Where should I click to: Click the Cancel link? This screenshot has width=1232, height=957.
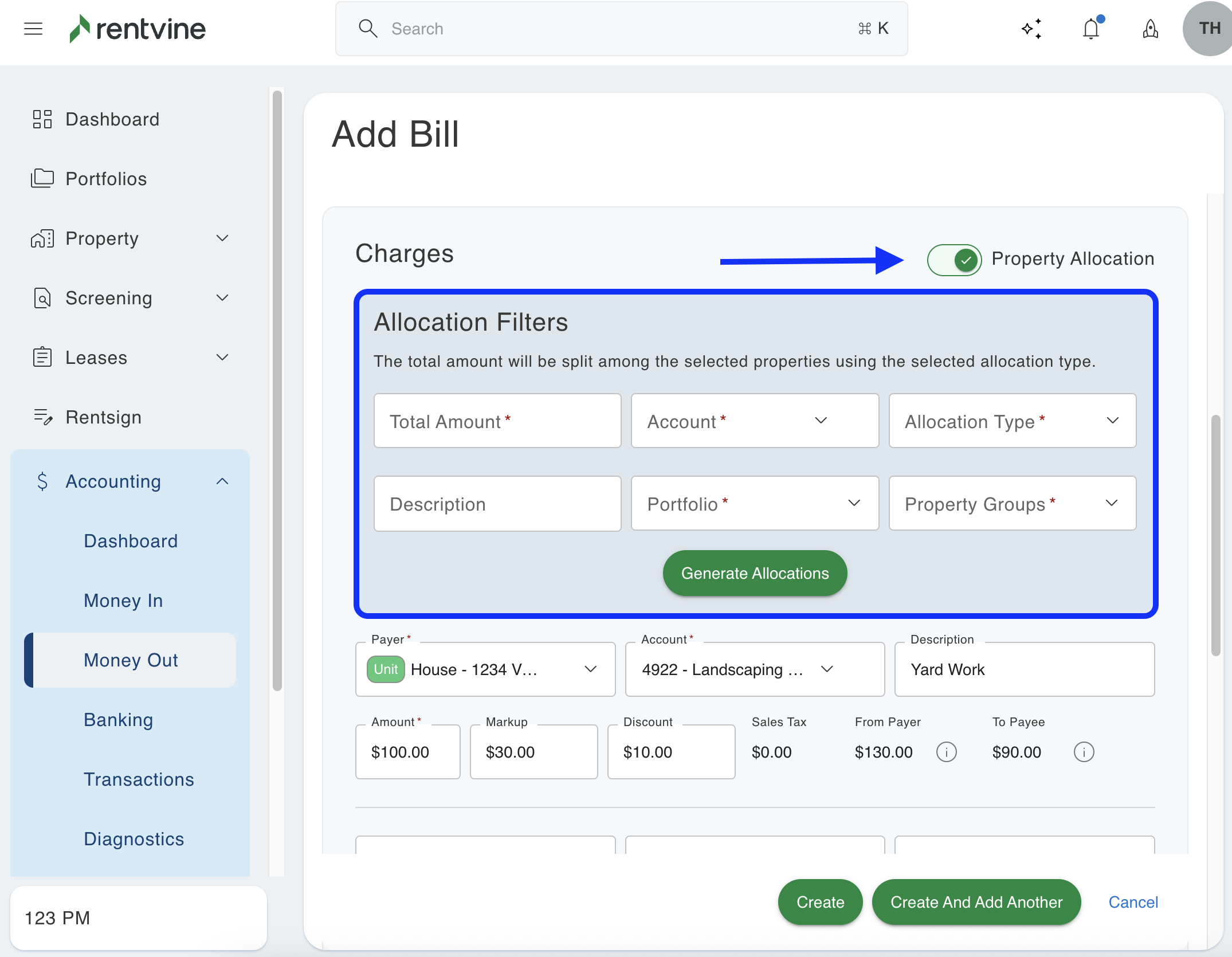1133,902
